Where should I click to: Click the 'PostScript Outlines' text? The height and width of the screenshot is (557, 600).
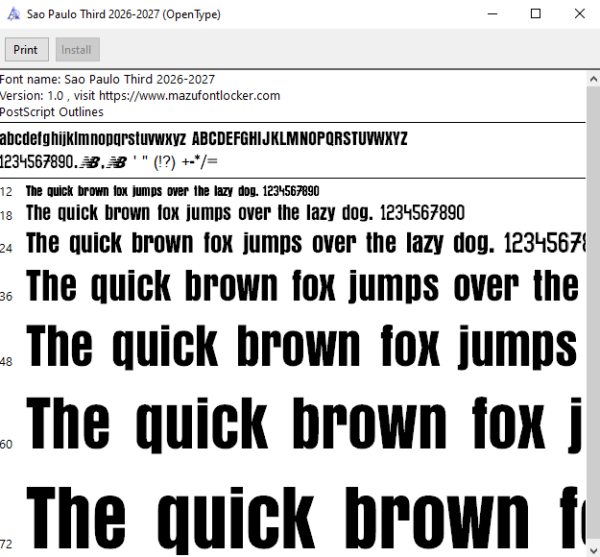click(x=52, y=112)
